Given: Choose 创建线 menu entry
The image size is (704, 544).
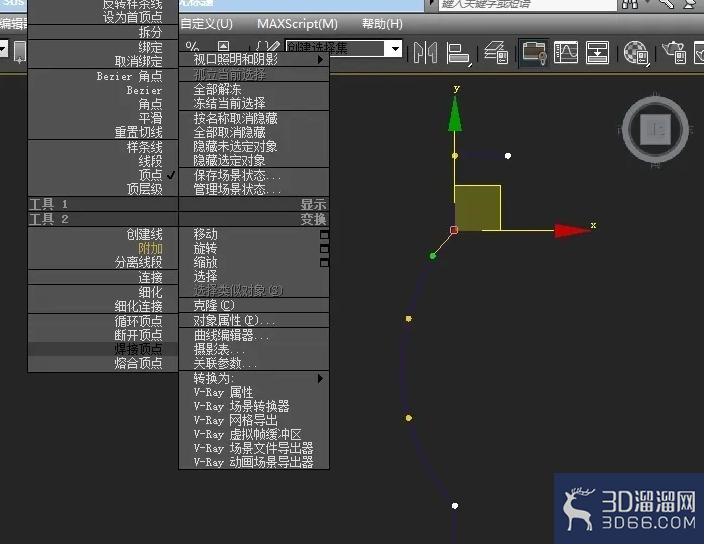Looking at the screenshot, I should [103, 234].
